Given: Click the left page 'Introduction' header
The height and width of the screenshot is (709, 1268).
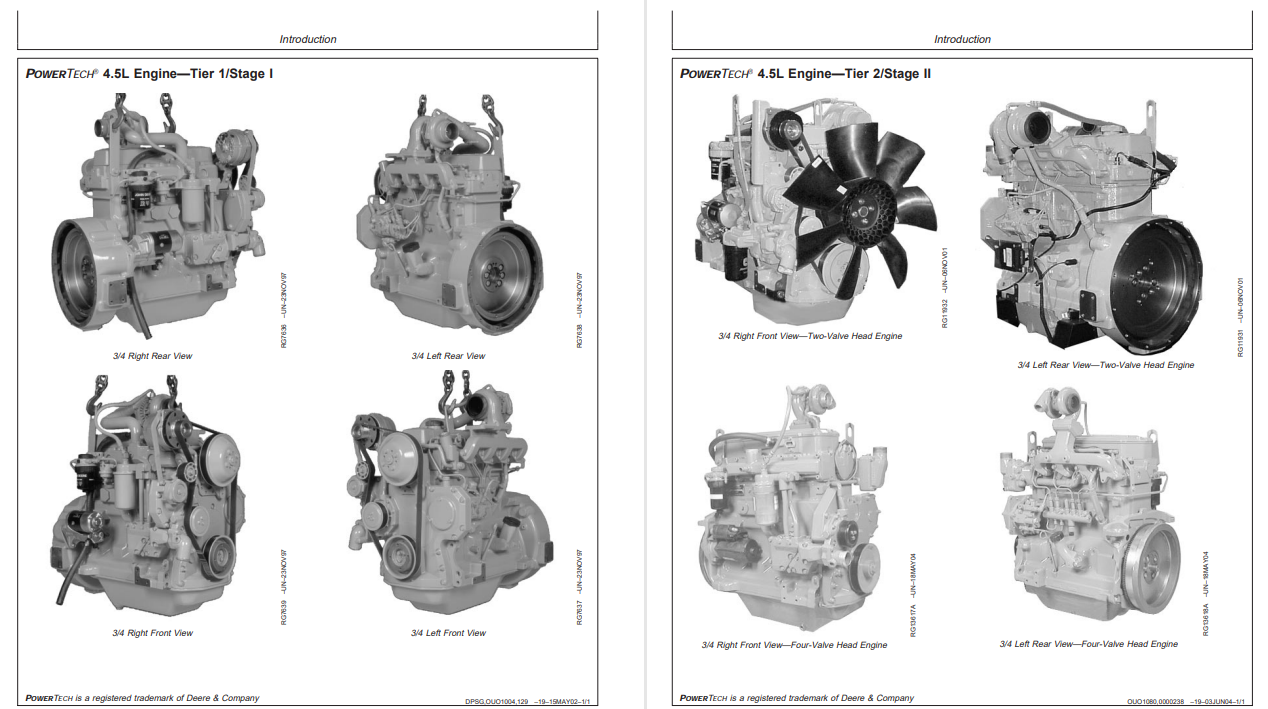Looking at the screenshot, I should [308, 40].
